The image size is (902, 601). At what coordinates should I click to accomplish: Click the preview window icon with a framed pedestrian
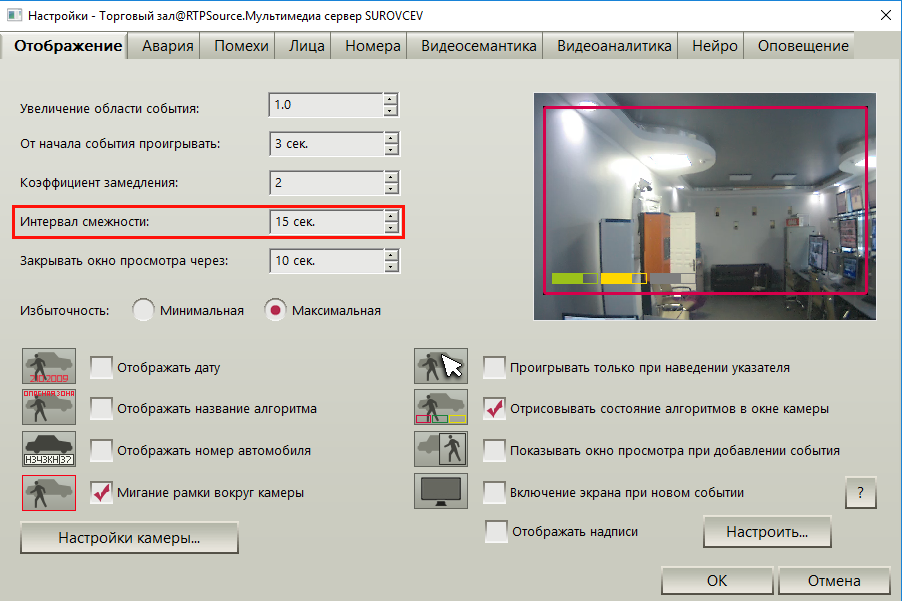[x=441, y=449]
